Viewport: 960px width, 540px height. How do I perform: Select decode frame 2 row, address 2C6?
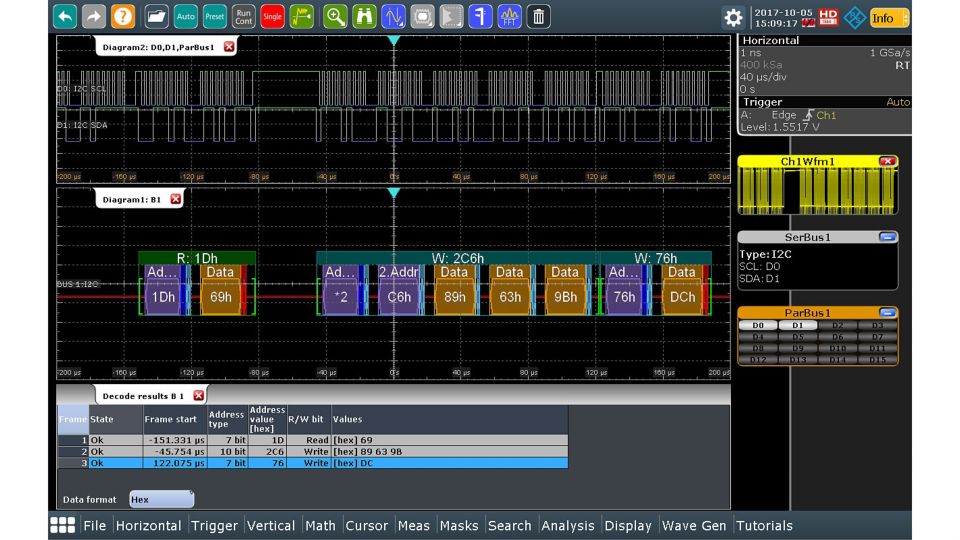[313, 451]
